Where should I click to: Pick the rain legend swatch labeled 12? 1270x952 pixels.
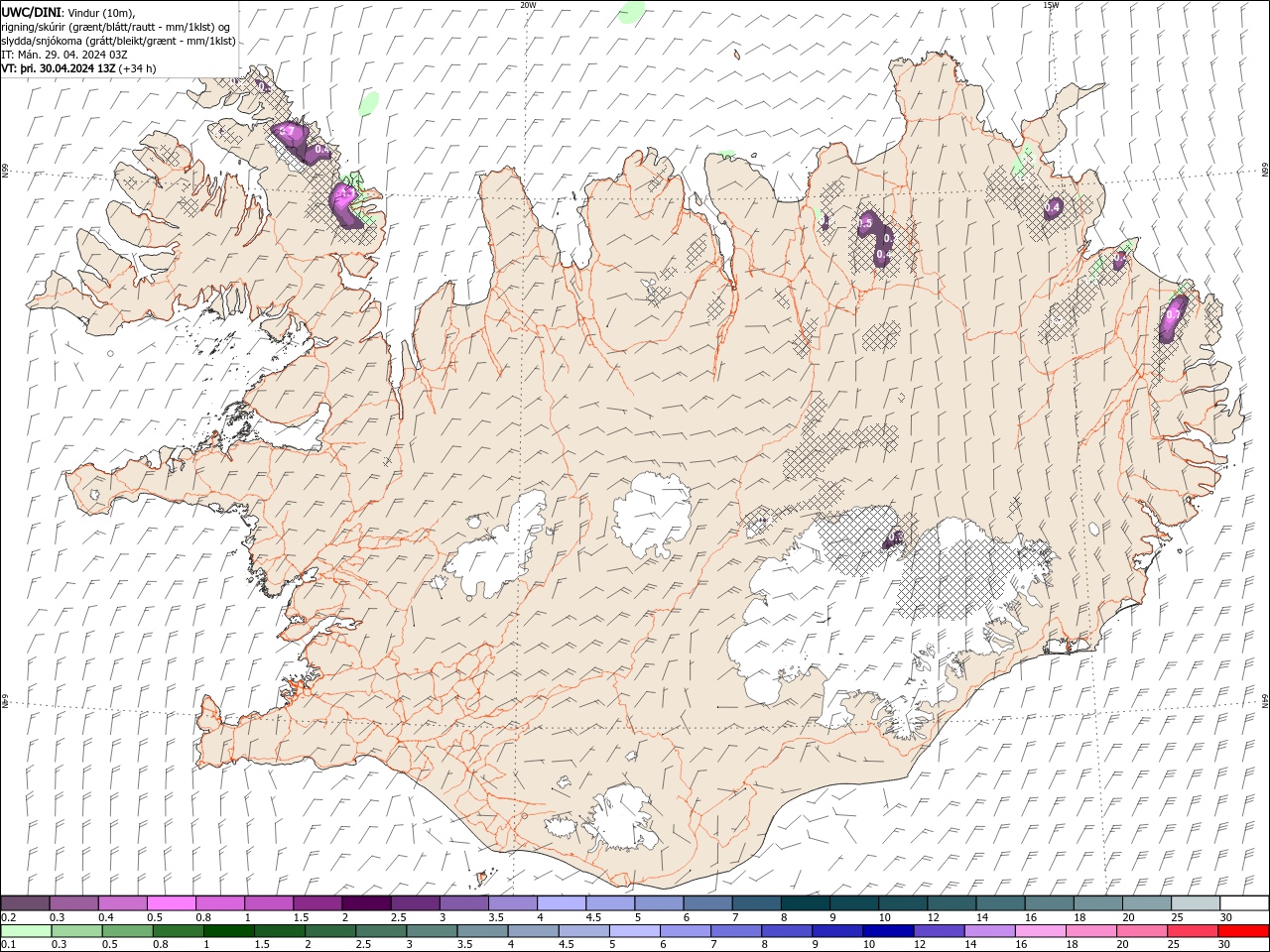coord(940,931)
